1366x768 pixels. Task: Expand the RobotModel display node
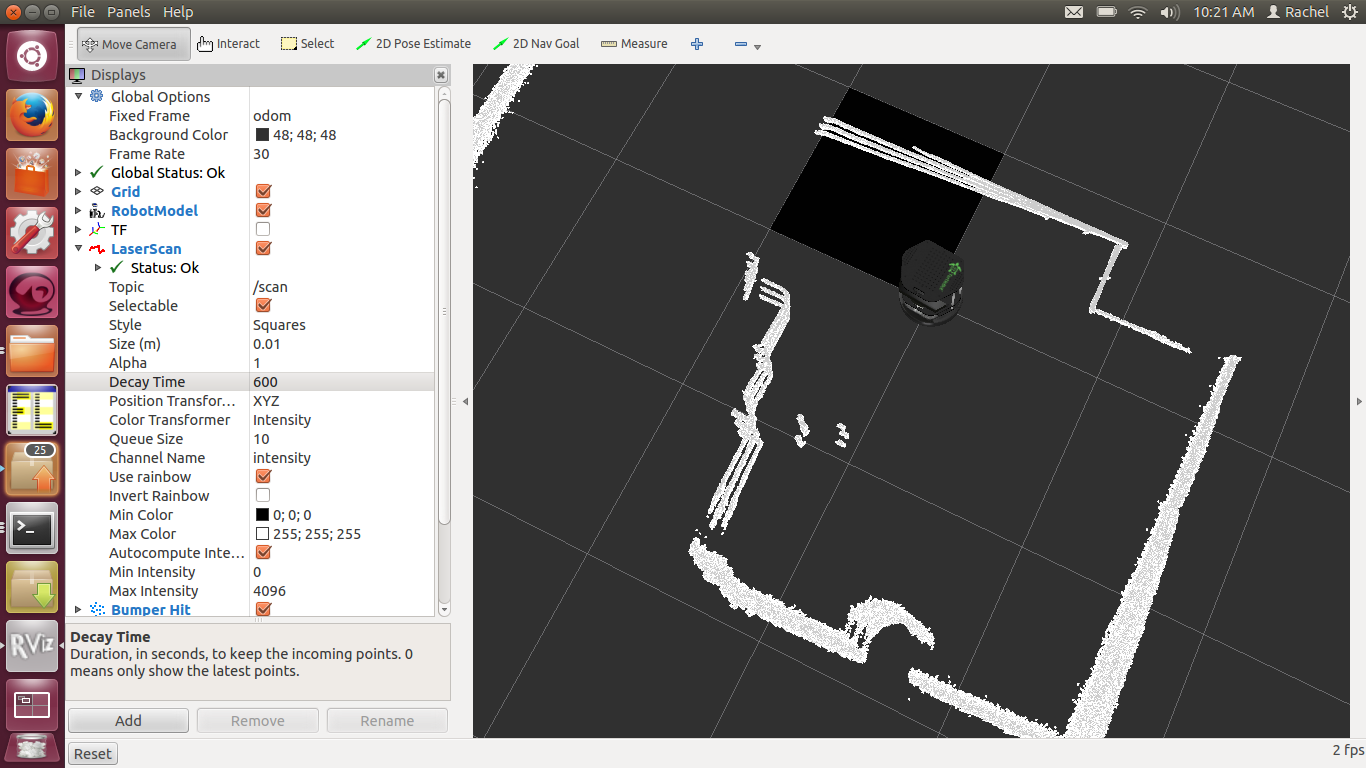[x=79, y=210]
